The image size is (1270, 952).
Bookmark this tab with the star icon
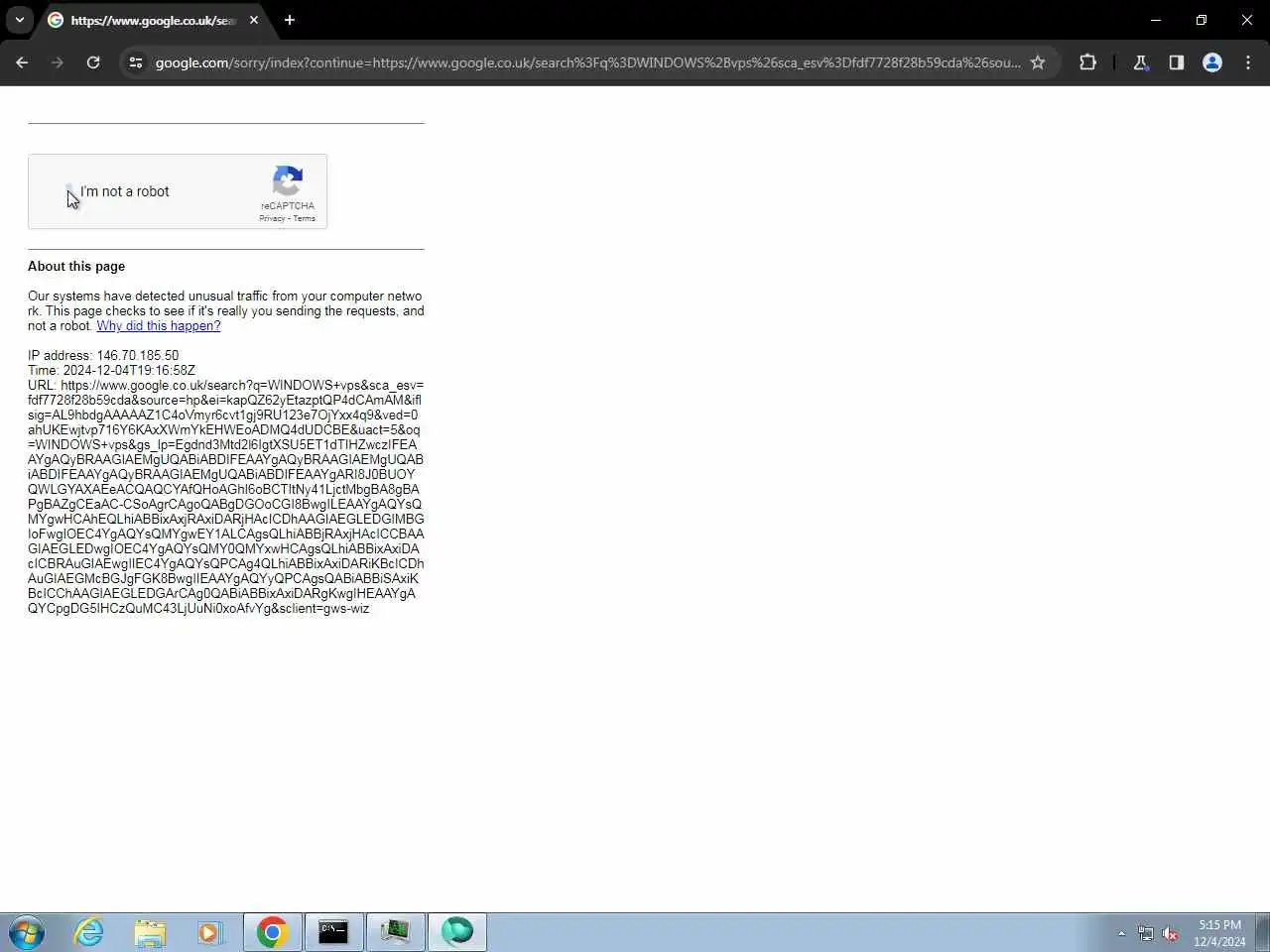pos(1038,62)
